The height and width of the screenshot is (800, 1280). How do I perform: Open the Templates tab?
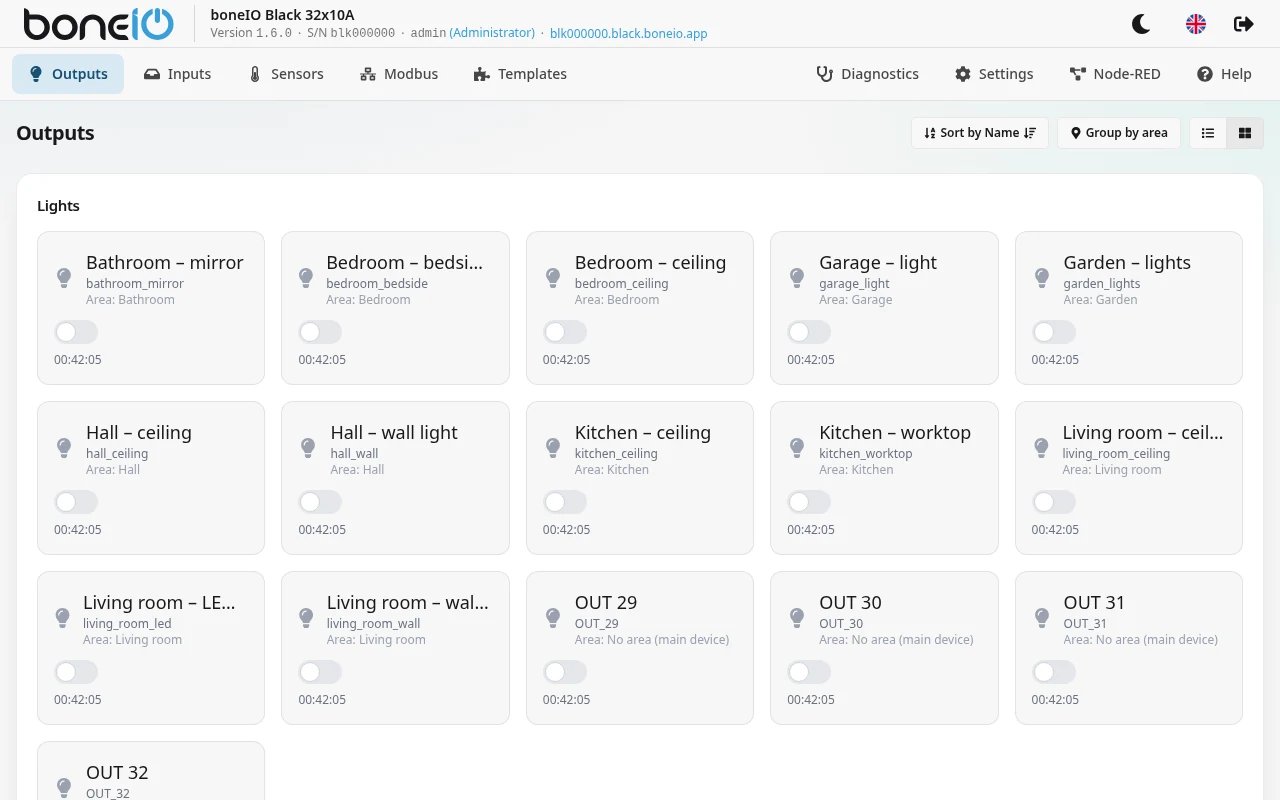coord(520,74)
